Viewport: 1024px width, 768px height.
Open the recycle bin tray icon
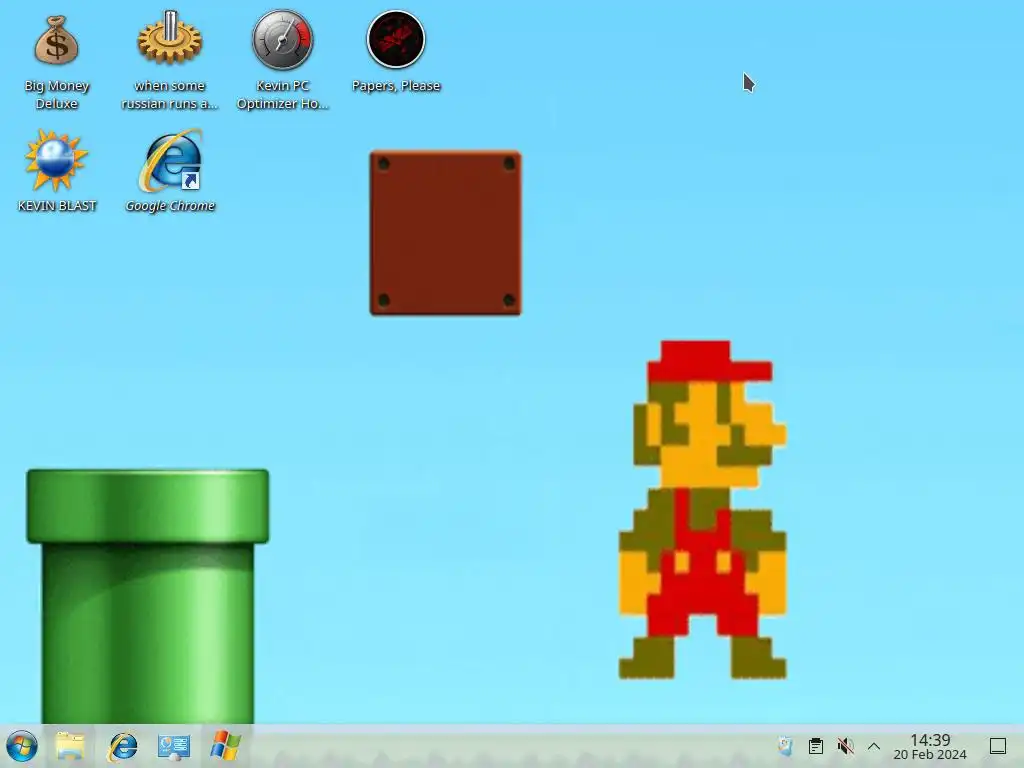785,746
